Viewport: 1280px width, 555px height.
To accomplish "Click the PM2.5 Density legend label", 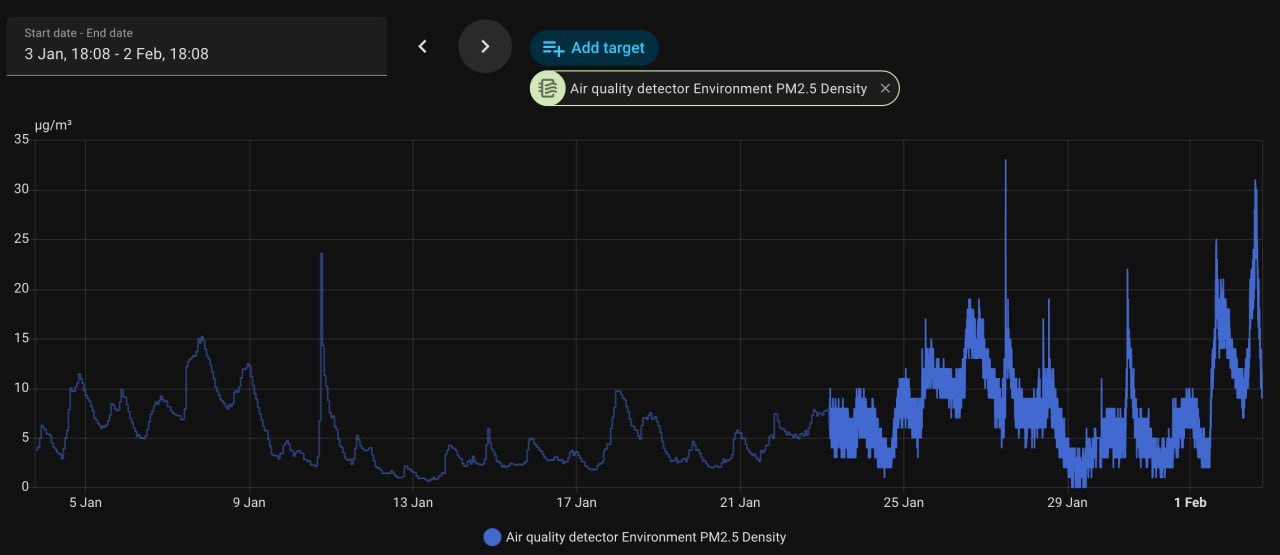I will coord(646,537).
